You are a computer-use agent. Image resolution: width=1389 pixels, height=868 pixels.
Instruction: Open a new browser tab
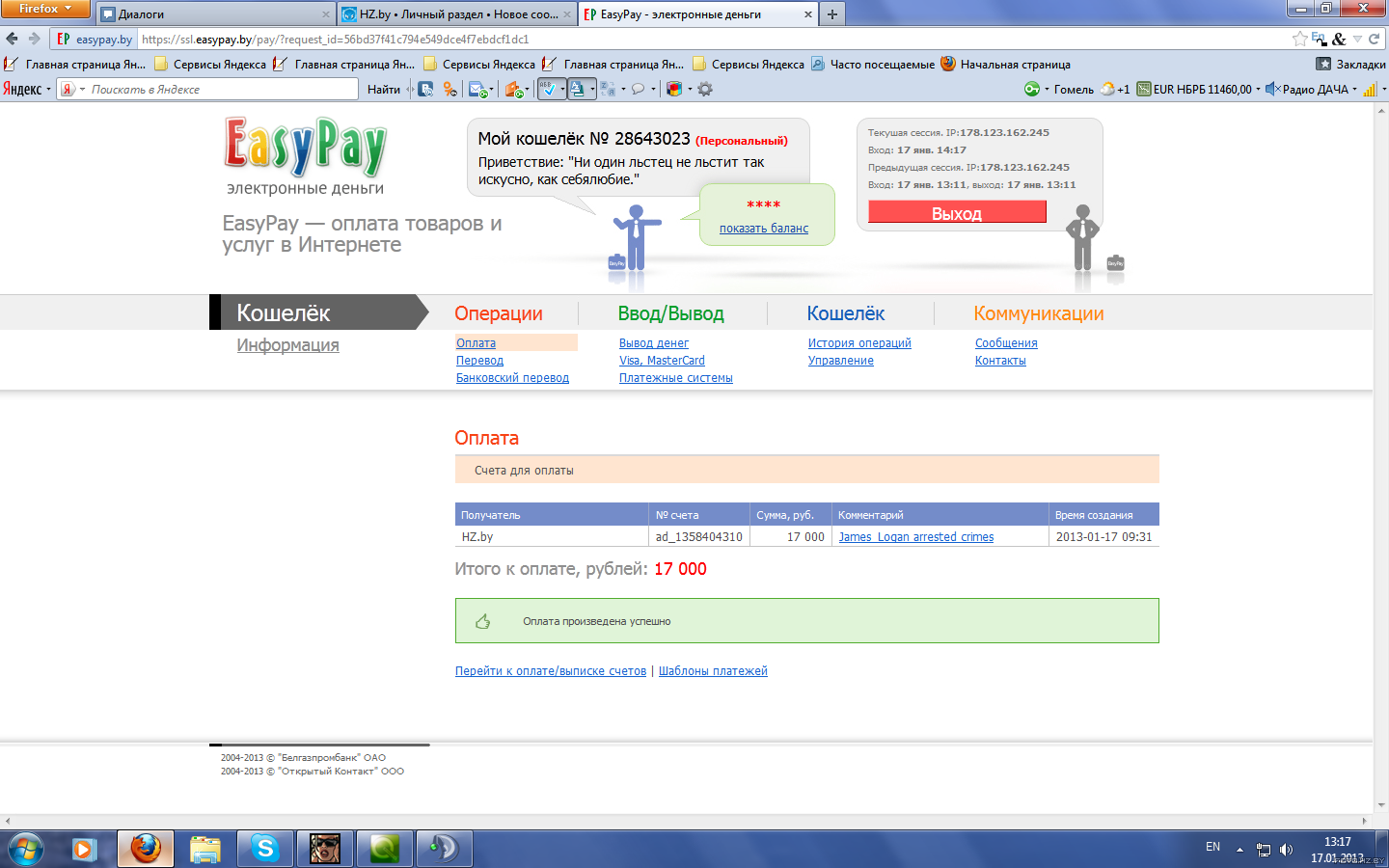point(831,14)
